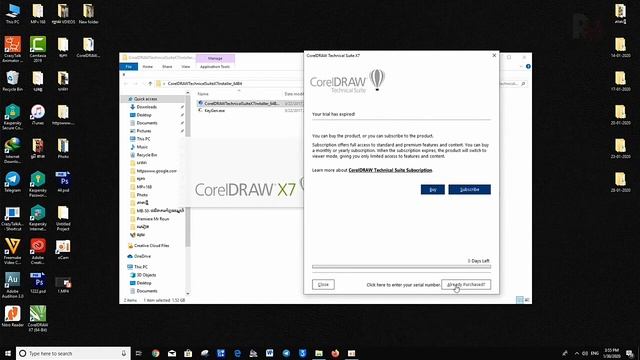The image size is (640, 360).
Task: Click the Explorer help icon
Action: (528, 67)
